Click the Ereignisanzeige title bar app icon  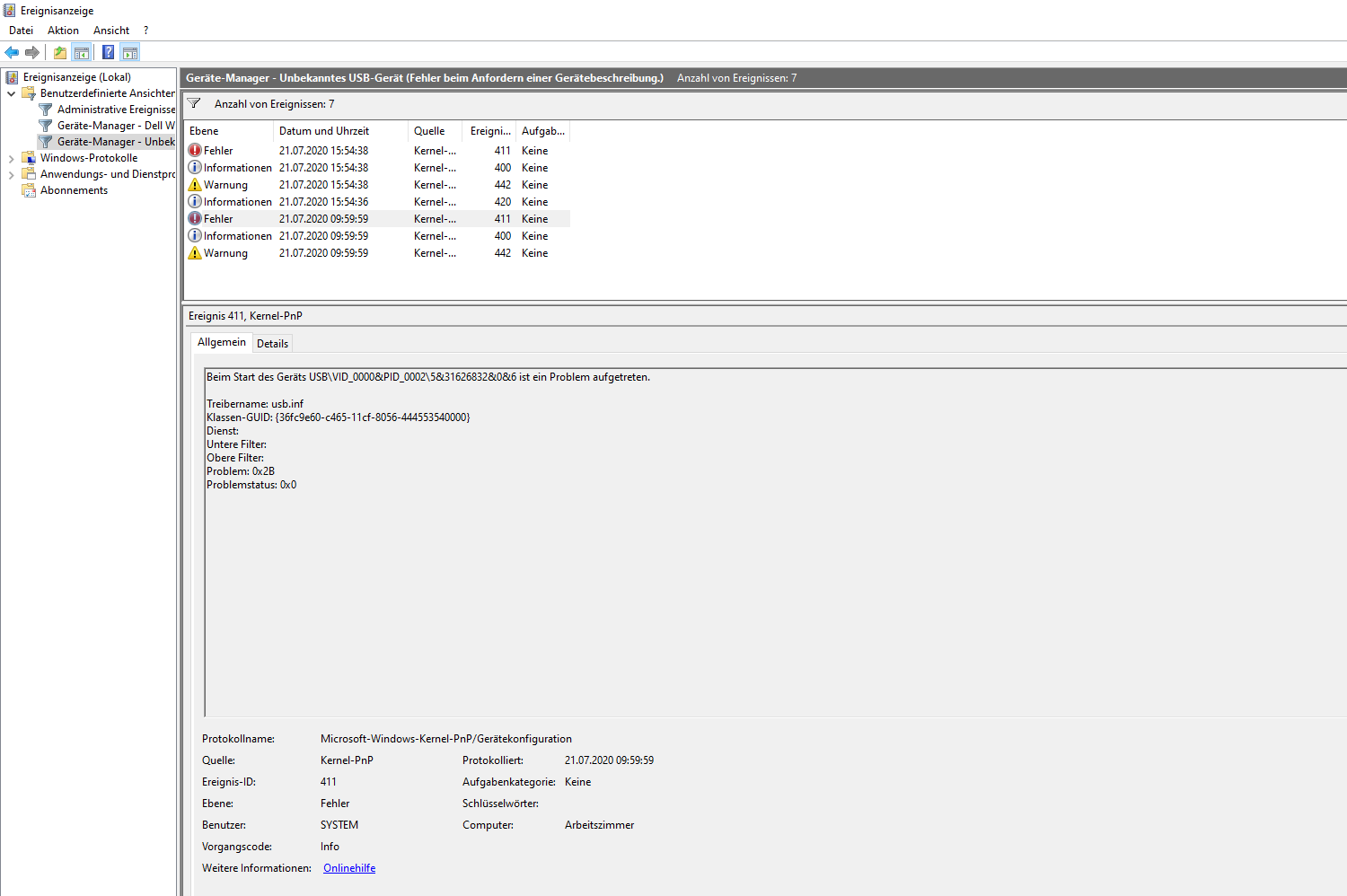click(10, 10)
